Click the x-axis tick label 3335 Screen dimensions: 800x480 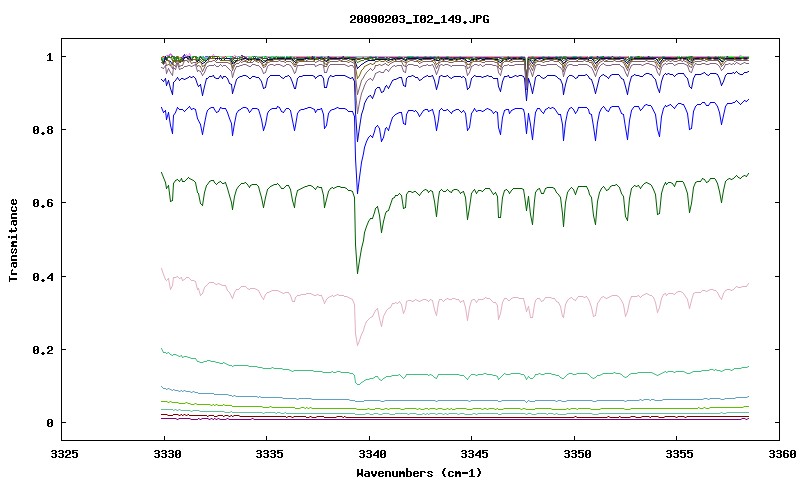pos(269,453)
